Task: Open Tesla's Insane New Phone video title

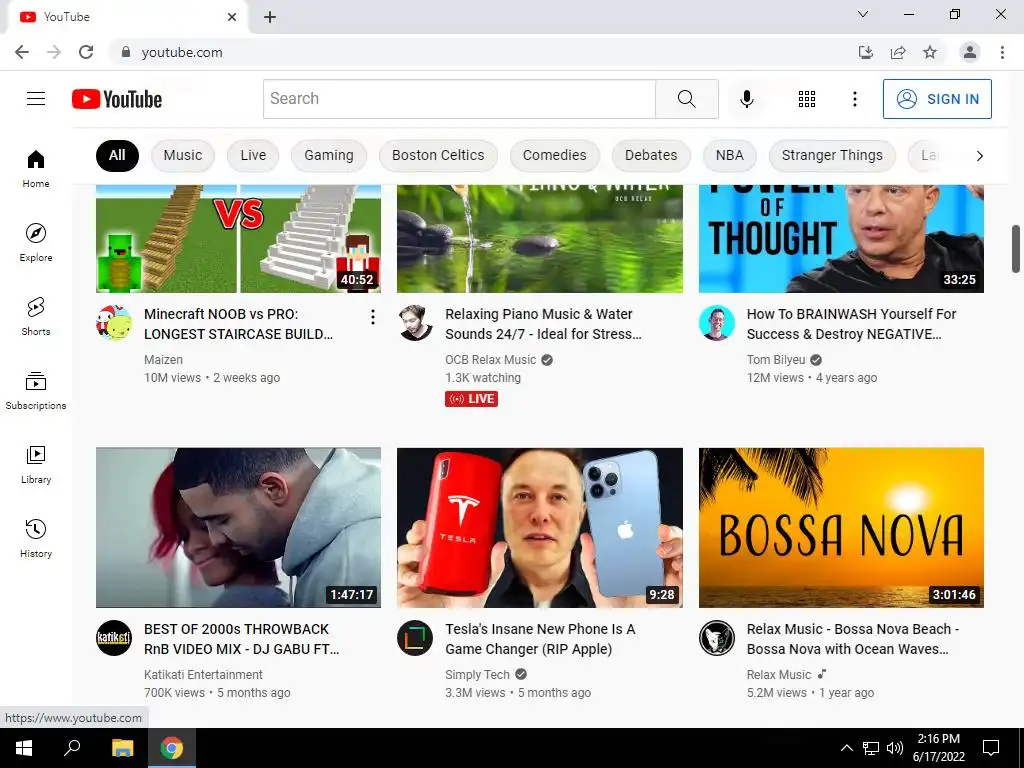Action: [x=540, y=639]
